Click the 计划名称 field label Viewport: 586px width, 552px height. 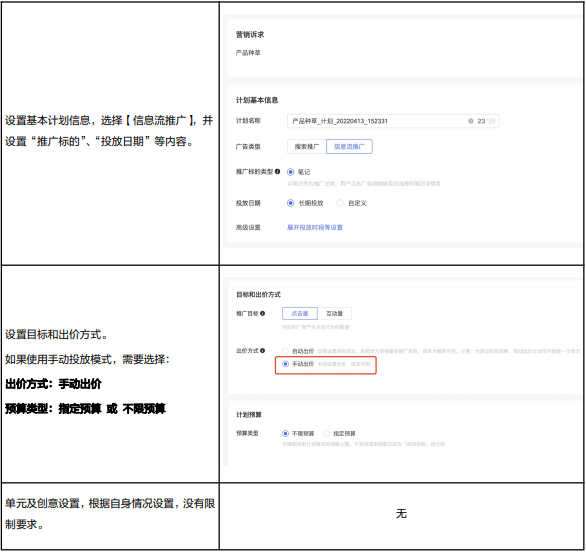[x=248, y=121]
